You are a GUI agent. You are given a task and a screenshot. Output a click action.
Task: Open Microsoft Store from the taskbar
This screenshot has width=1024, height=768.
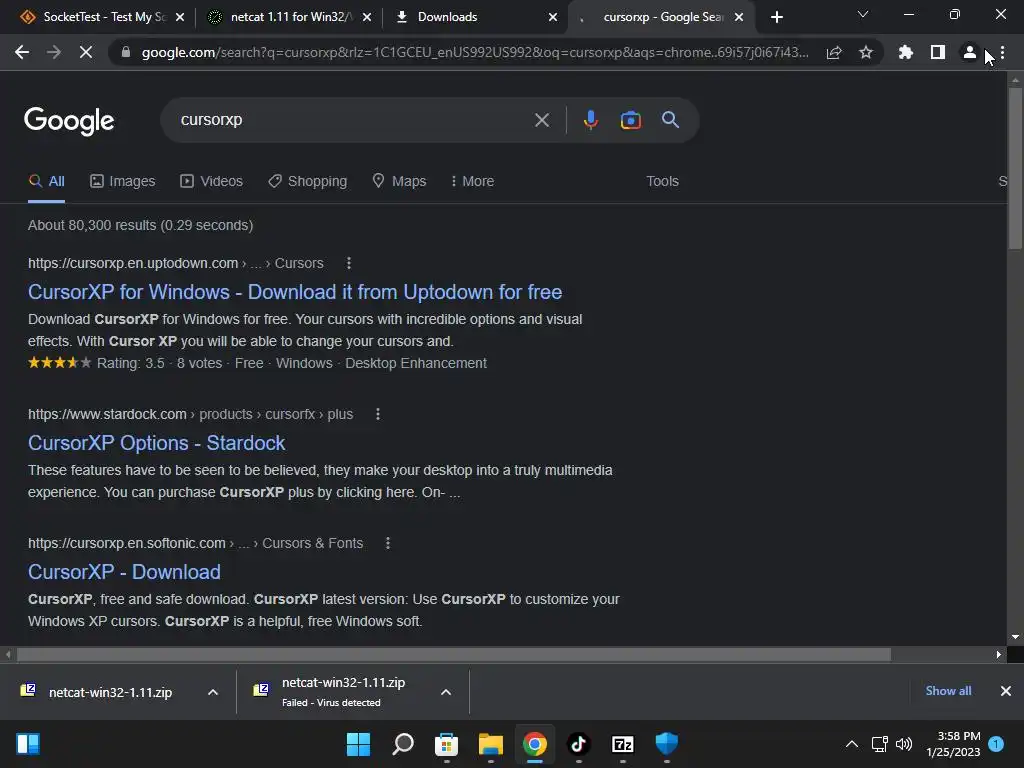click(x=447, y=744)
